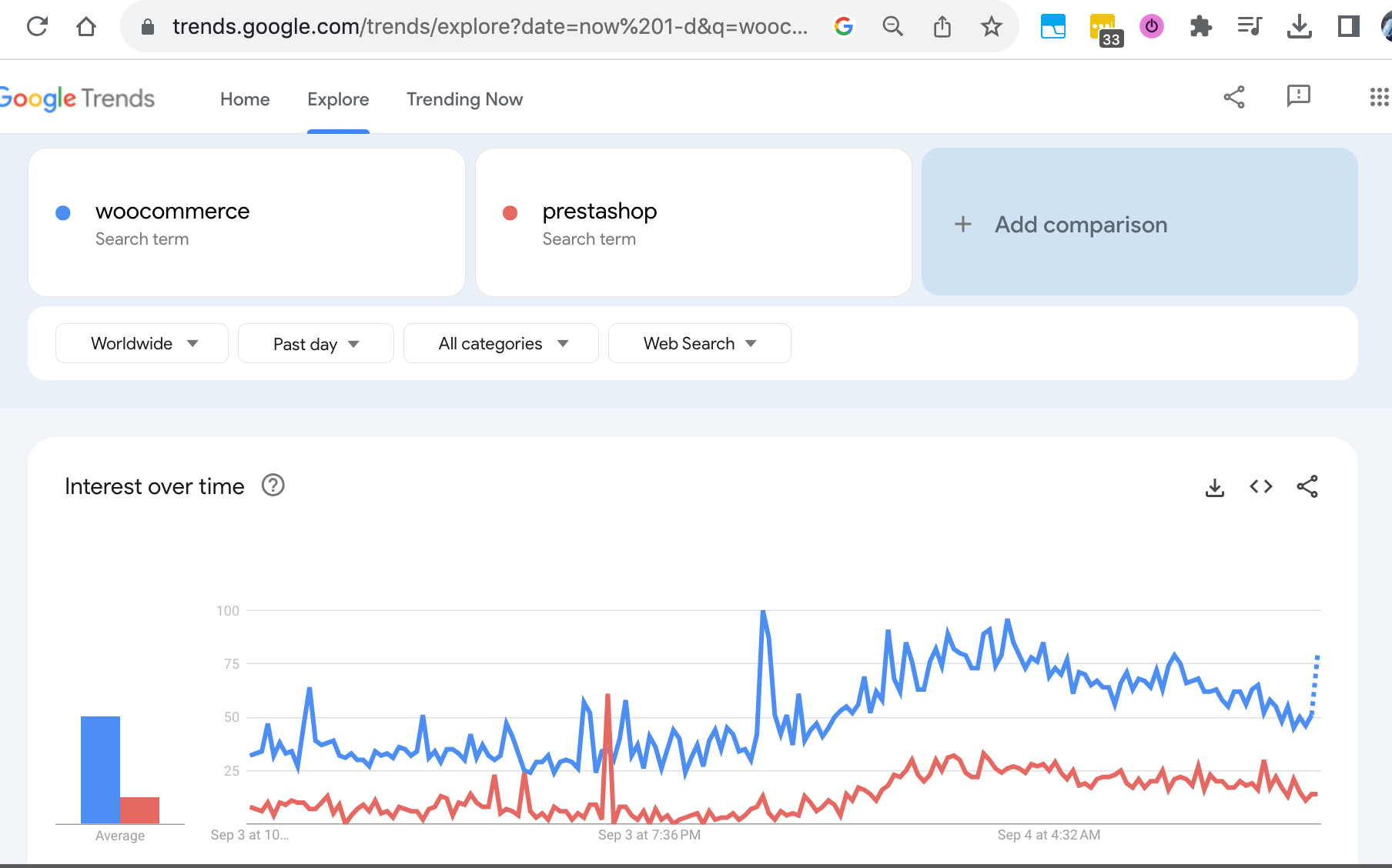Bookmark this page with the star icon

point(991,28)
